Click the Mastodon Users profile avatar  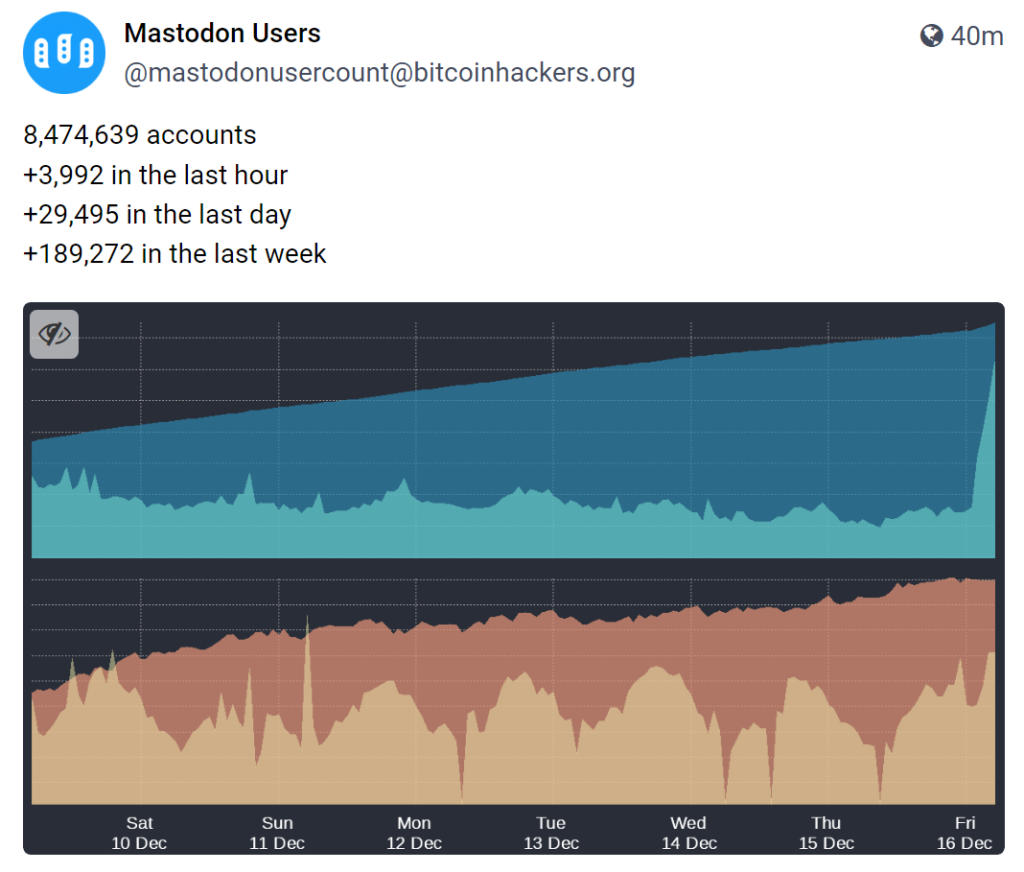[x=64, y=52]
